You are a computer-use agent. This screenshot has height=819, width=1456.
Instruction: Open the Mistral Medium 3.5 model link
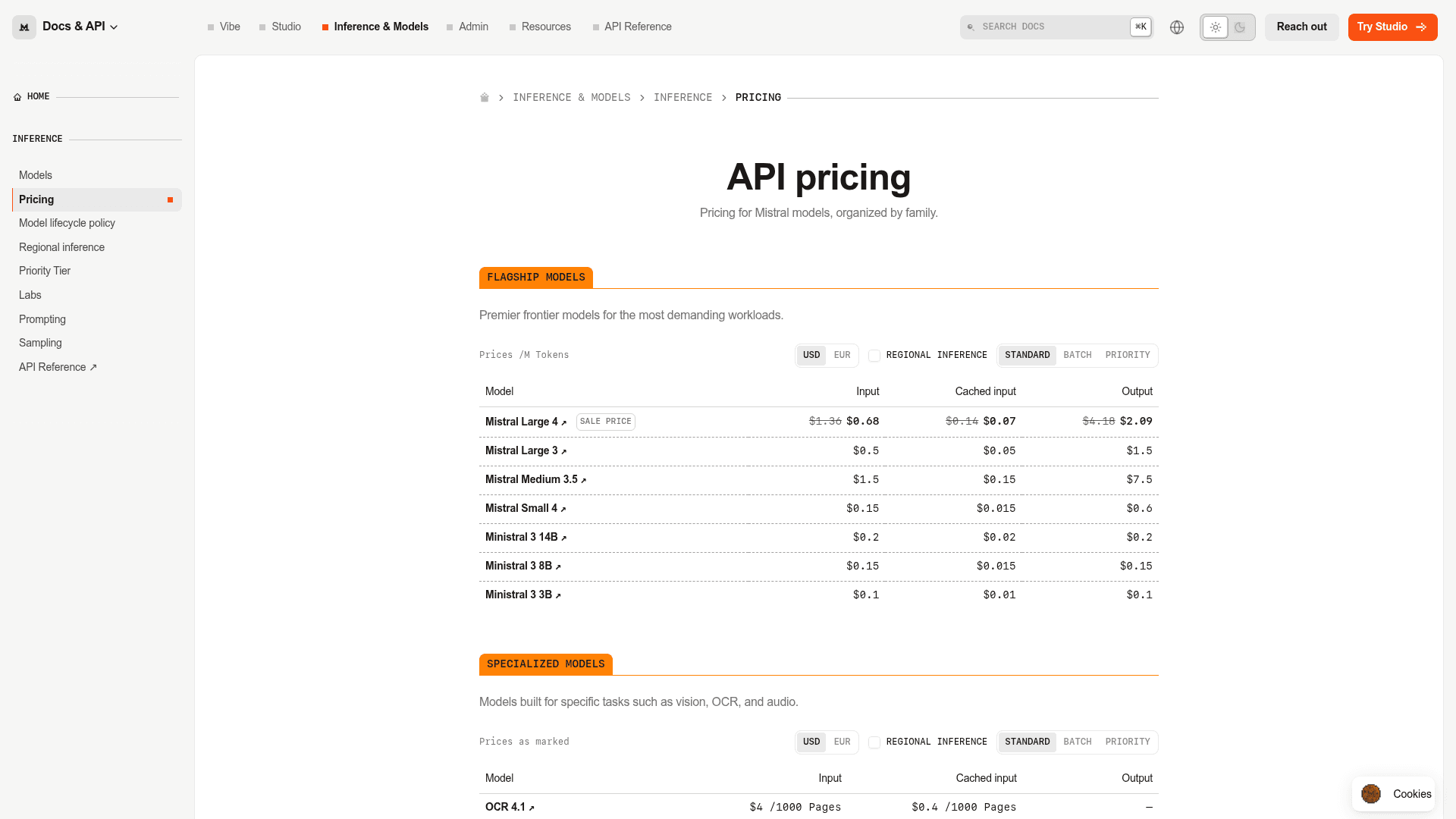[x=536, y=479]
